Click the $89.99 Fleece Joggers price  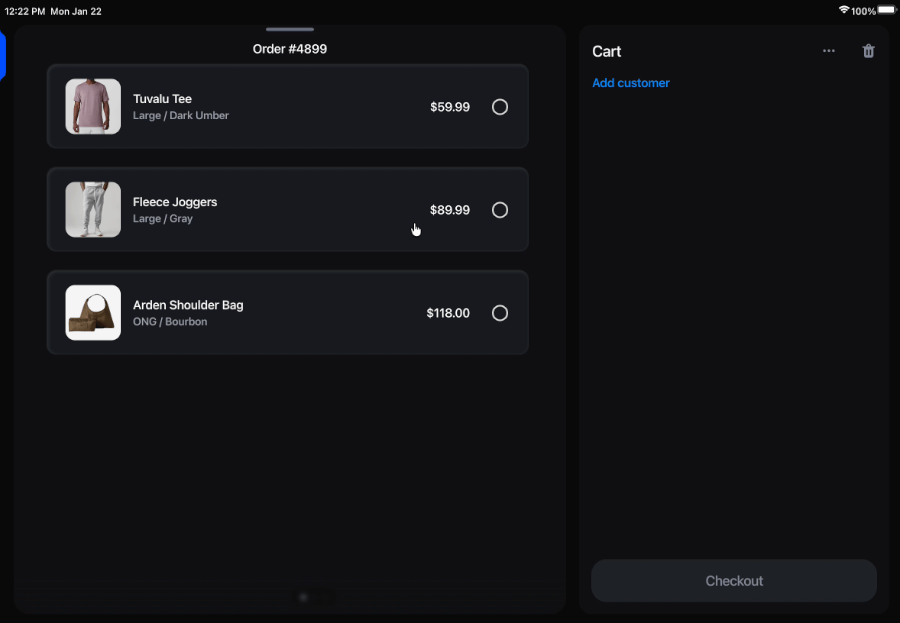pos(449,210)
